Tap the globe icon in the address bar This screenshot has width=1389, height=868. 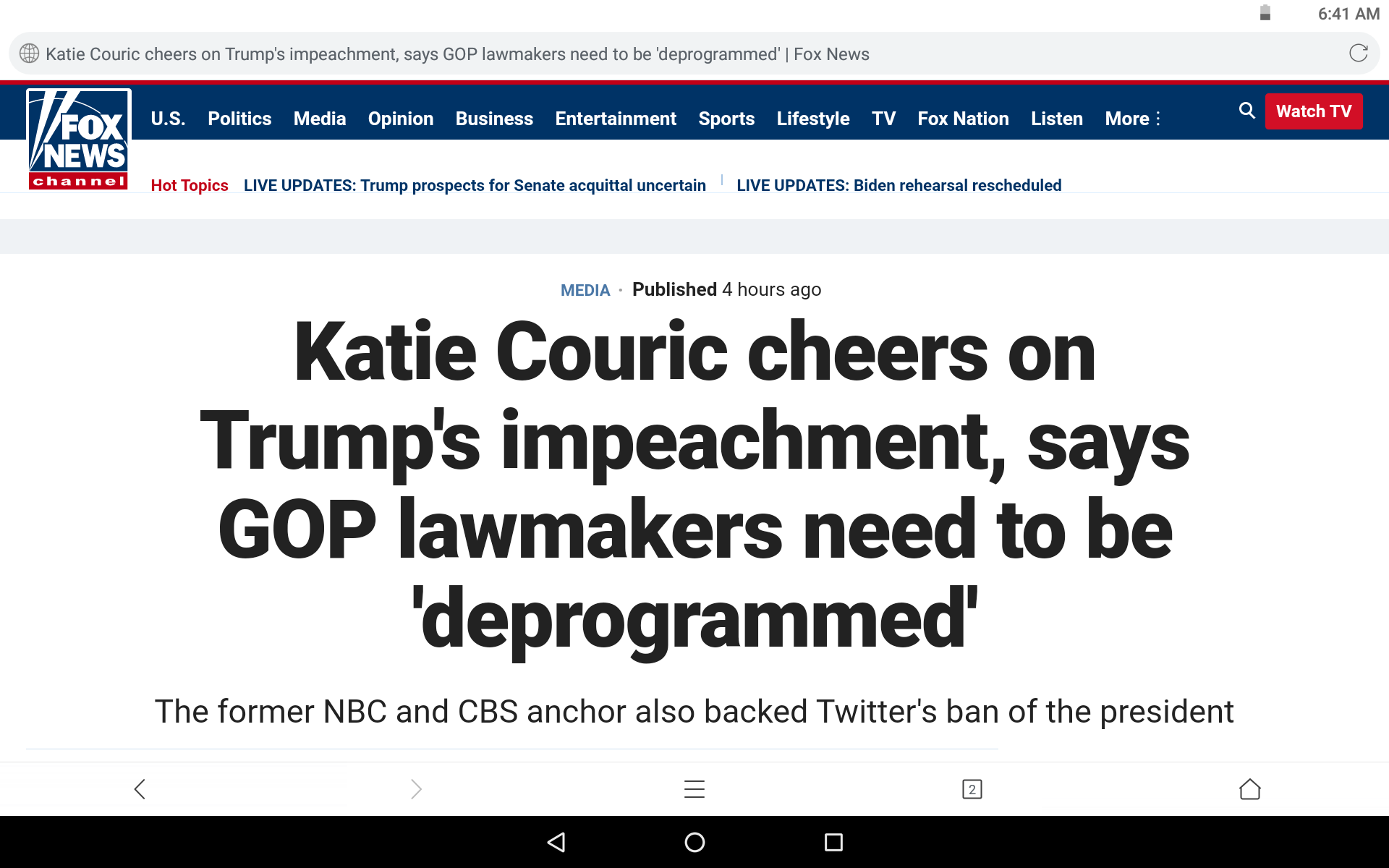pos(29,54)
